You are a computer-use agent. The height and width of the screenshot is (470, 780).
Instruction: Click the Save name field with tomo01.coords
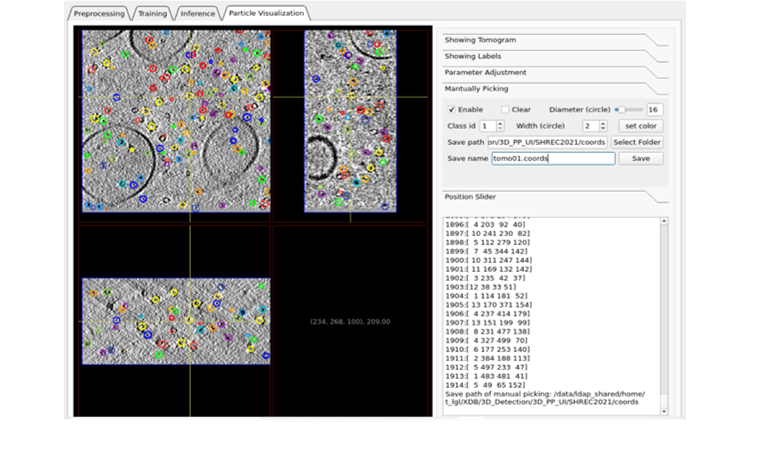tap(552, 159)
